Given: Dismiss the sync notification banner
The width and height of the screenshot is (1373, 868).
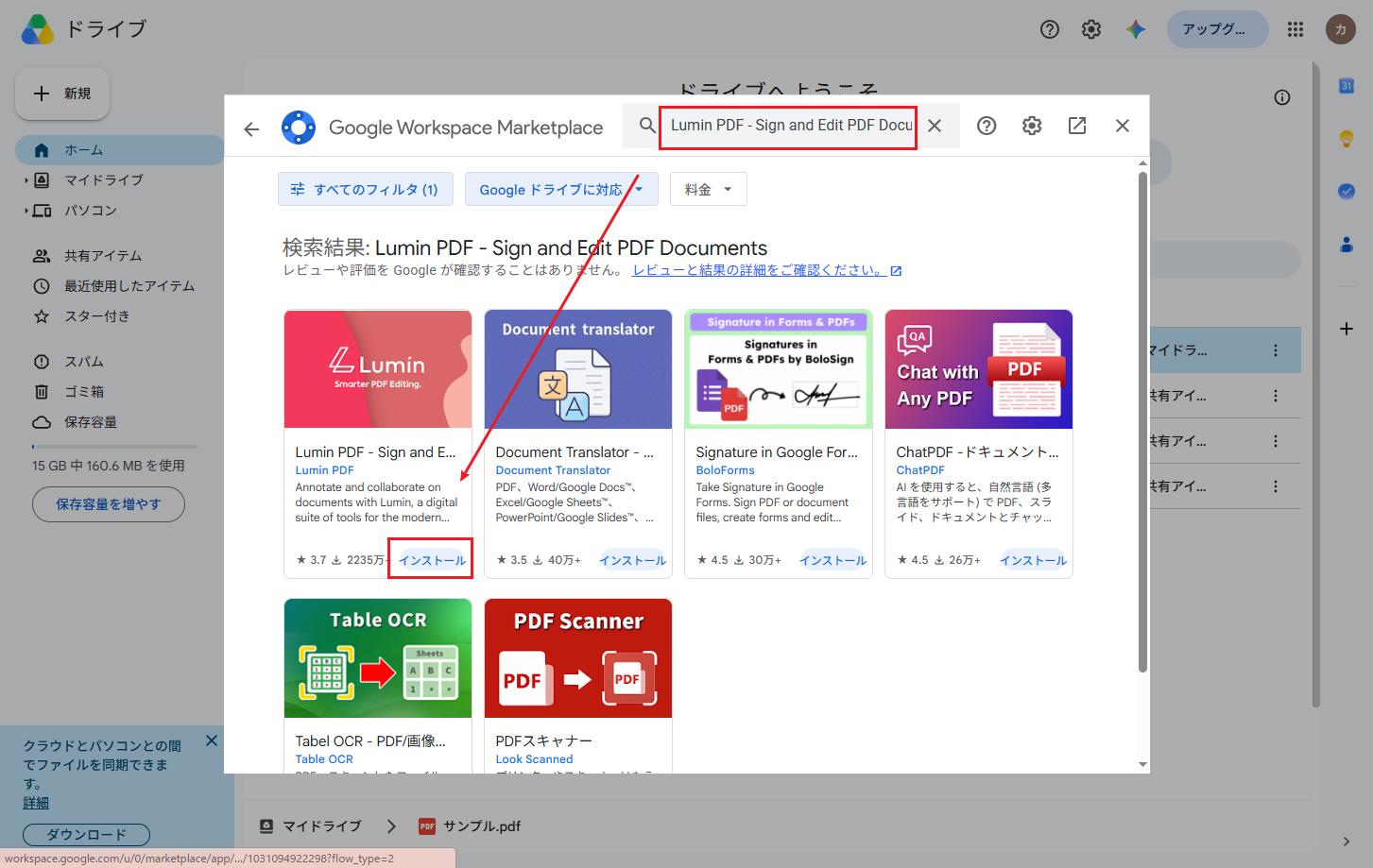Looking at the screenshot, I should pos(212,740).
